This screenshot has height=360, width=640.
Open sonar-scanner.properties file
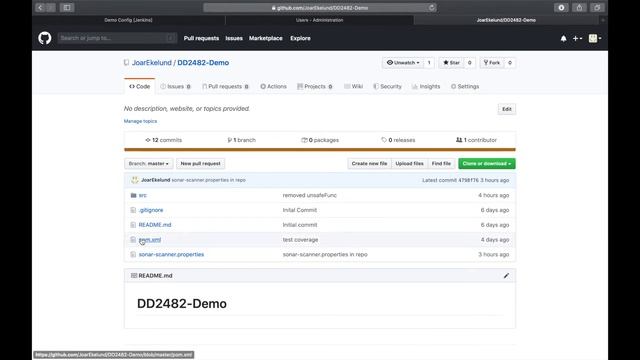(x=171, y=254)
